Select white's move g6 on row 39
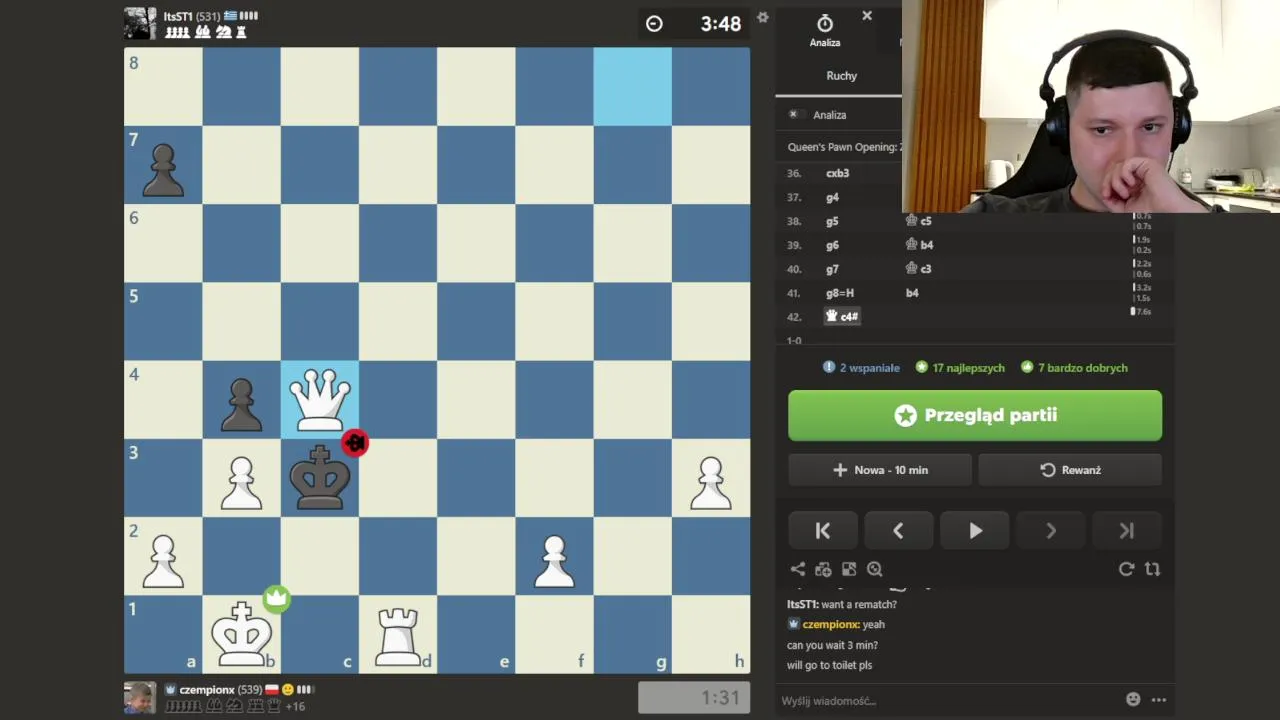Viewport: 1280px width, 720px height. (x=832, y=245)
